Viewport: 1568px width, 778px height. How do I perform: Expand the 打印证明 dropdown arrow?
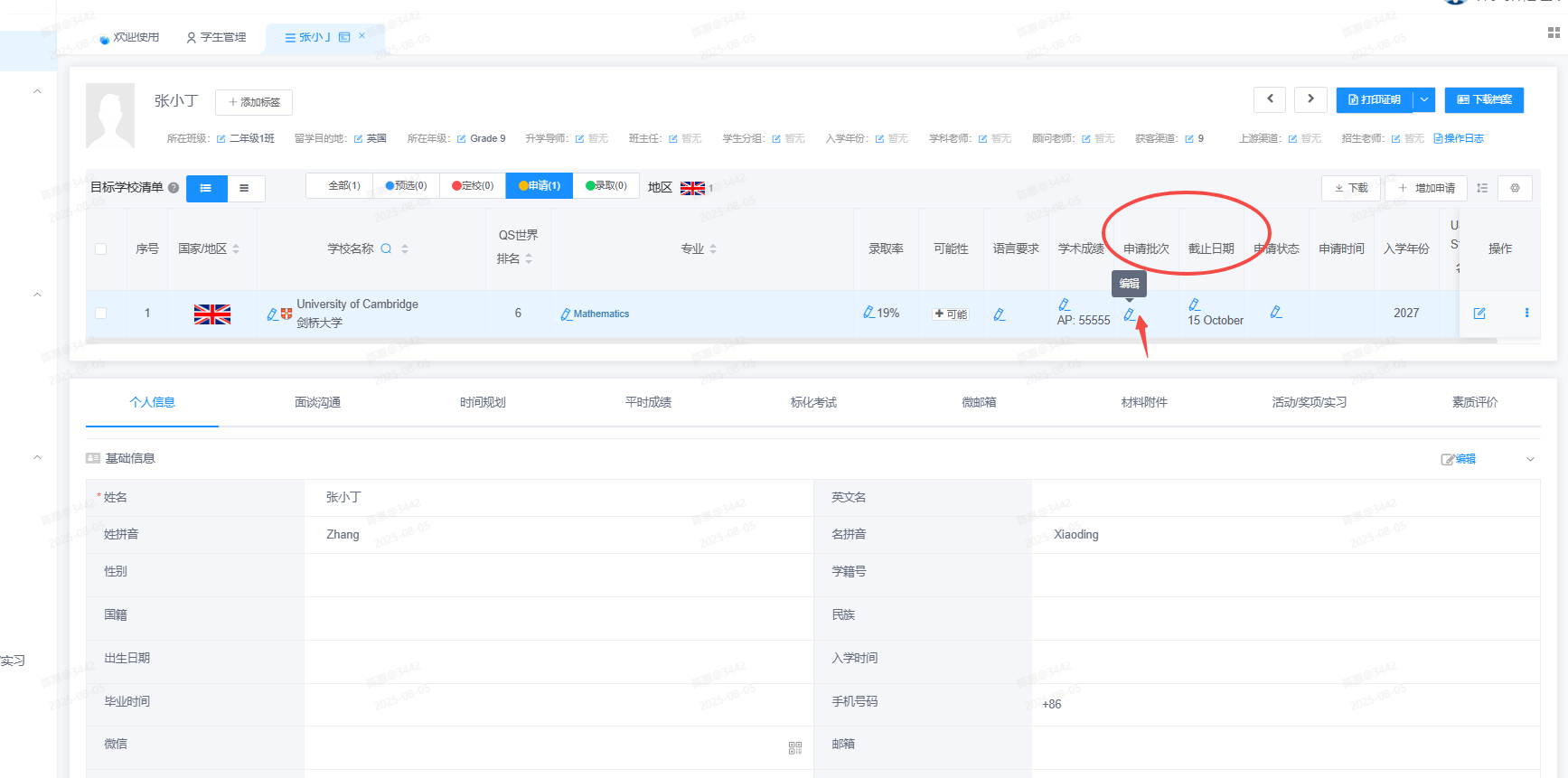(1423, 99)
